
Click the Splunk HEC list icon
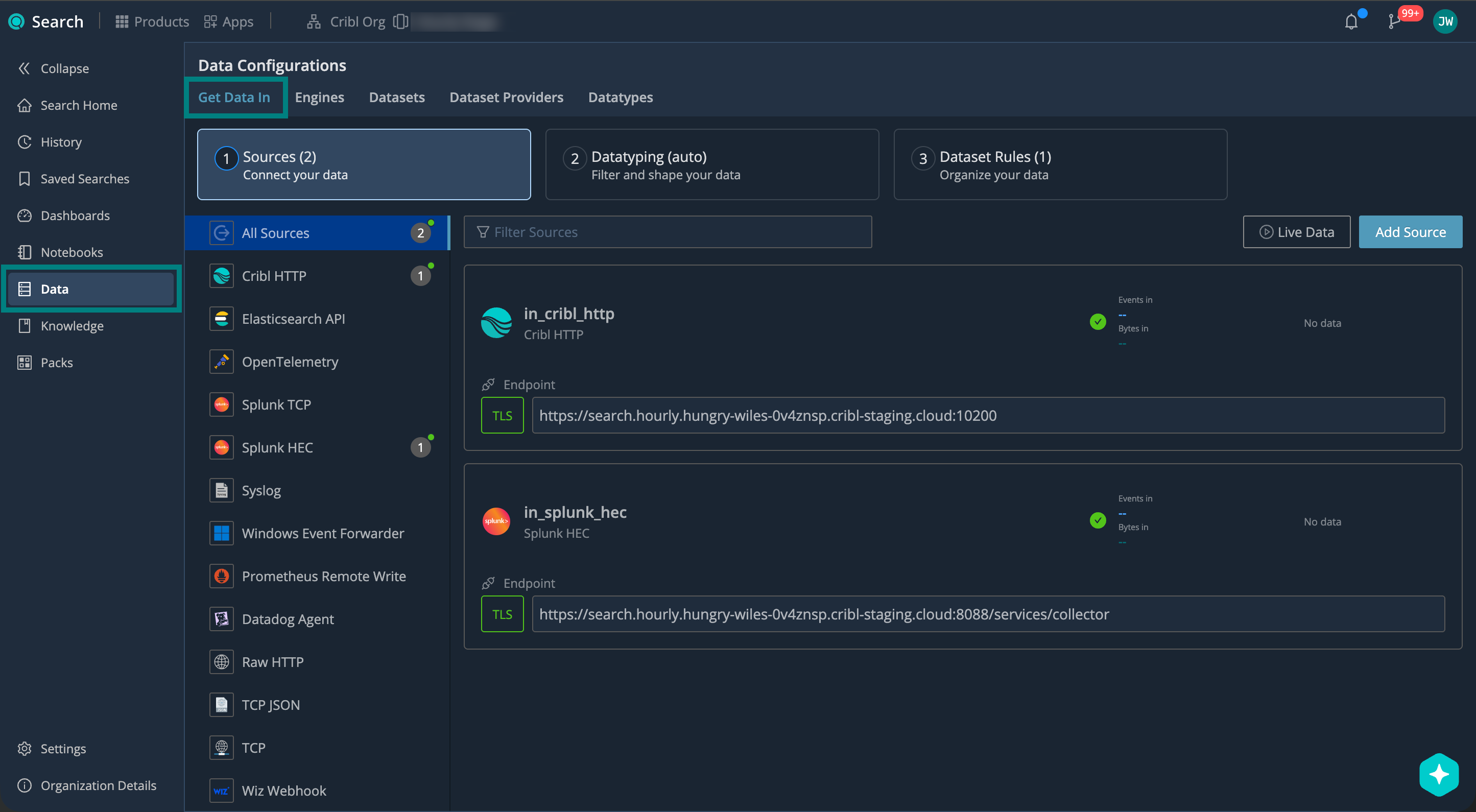(221, 447)
